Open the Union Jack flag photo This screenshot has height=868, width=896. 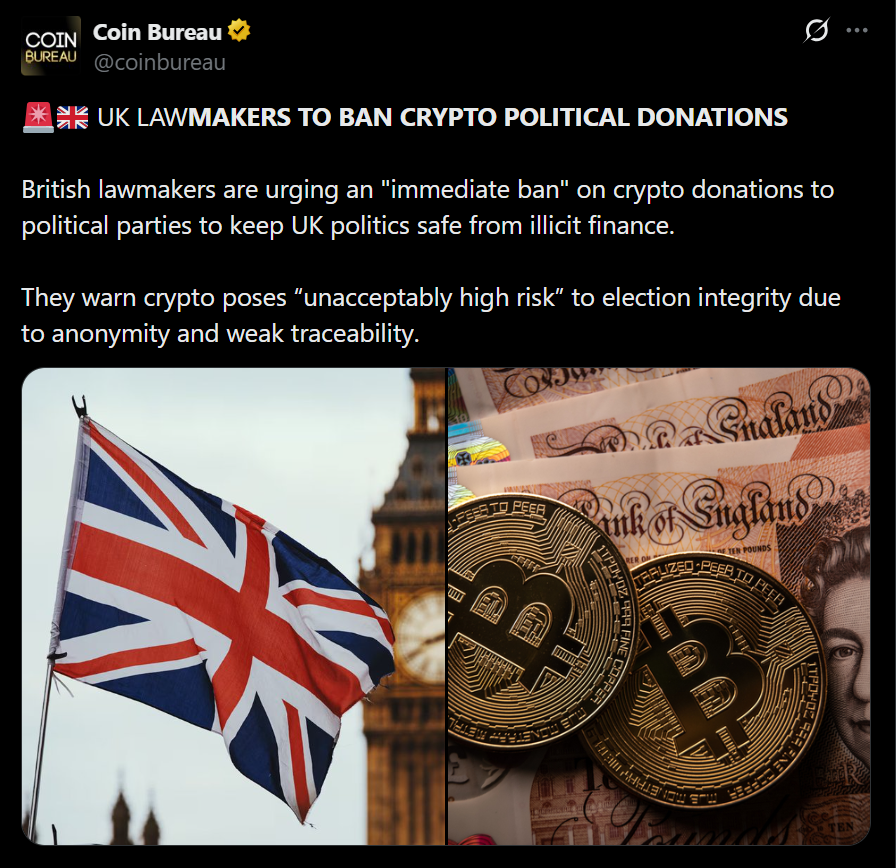click(233, 606)
